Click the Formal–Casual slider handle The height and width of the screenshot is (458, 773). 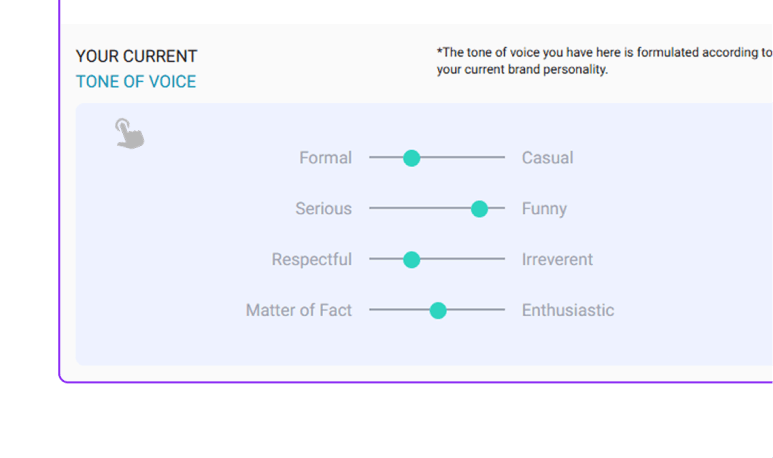(x=411, y=158)
